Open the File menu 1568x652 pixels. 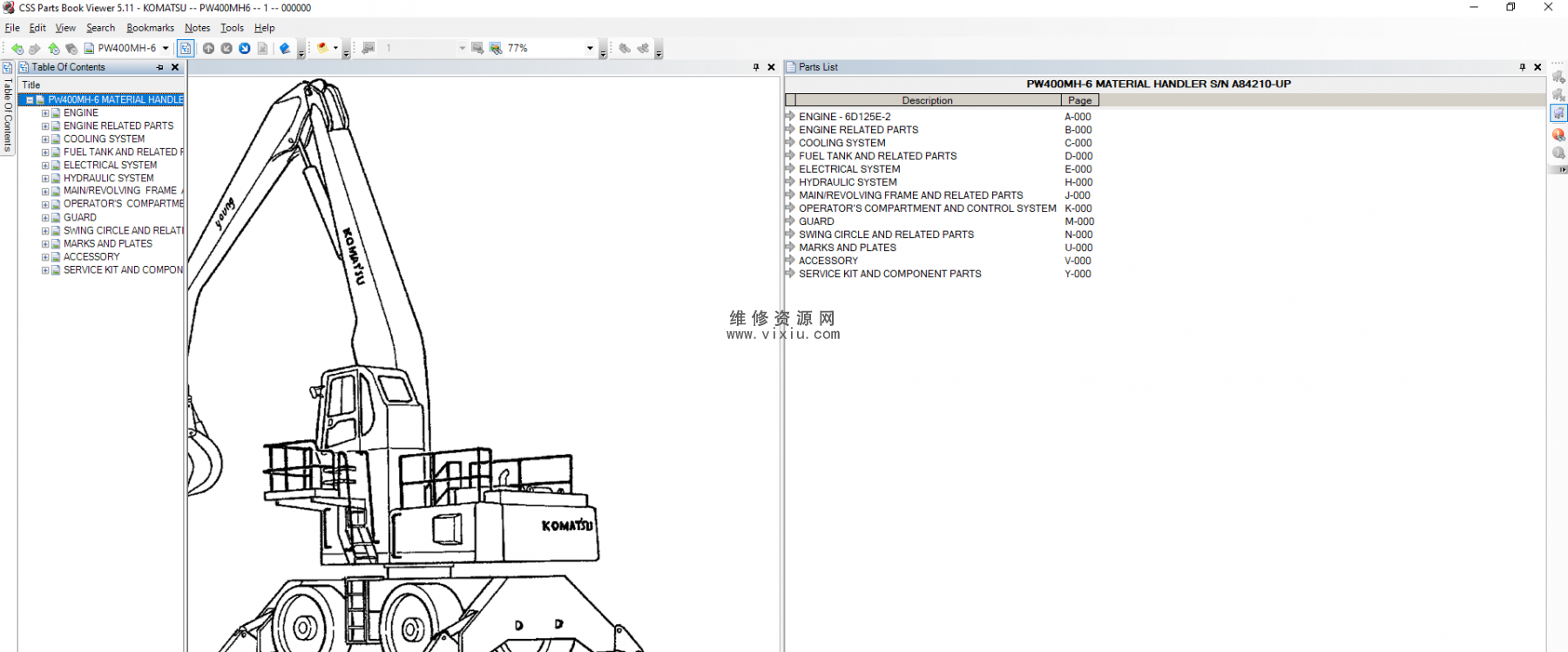[x=12, y=28]
